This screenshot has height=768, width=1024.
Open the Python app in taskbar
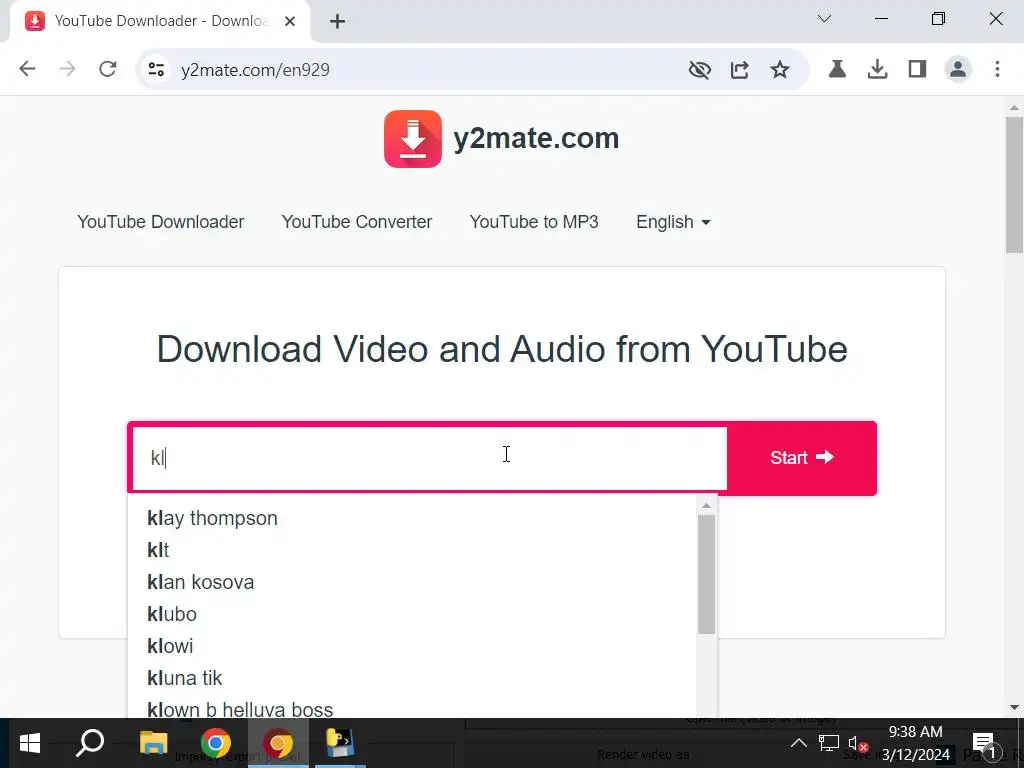(x=340, y=743)
